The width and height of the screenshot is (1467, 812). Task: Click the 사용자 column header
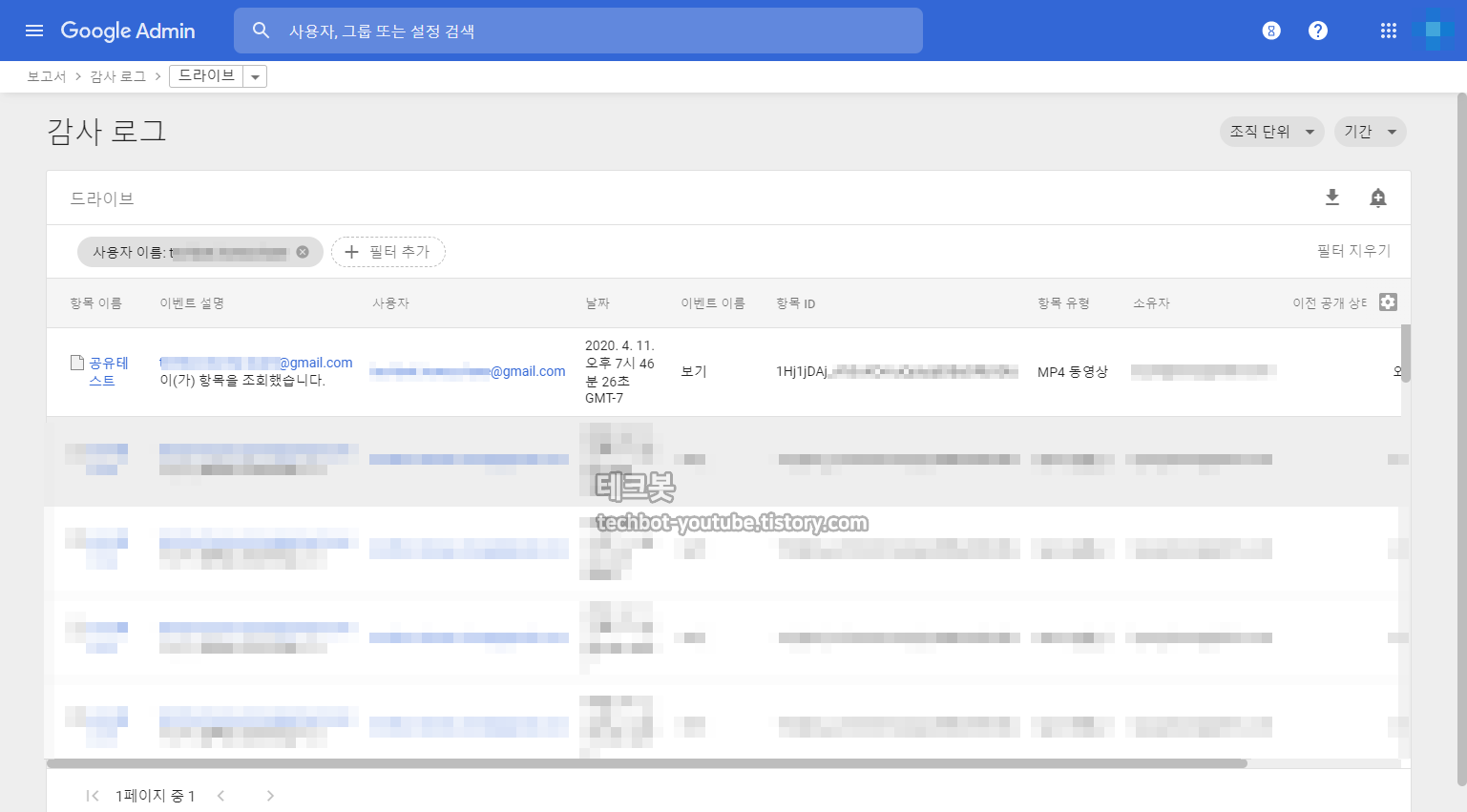(390, 303)
